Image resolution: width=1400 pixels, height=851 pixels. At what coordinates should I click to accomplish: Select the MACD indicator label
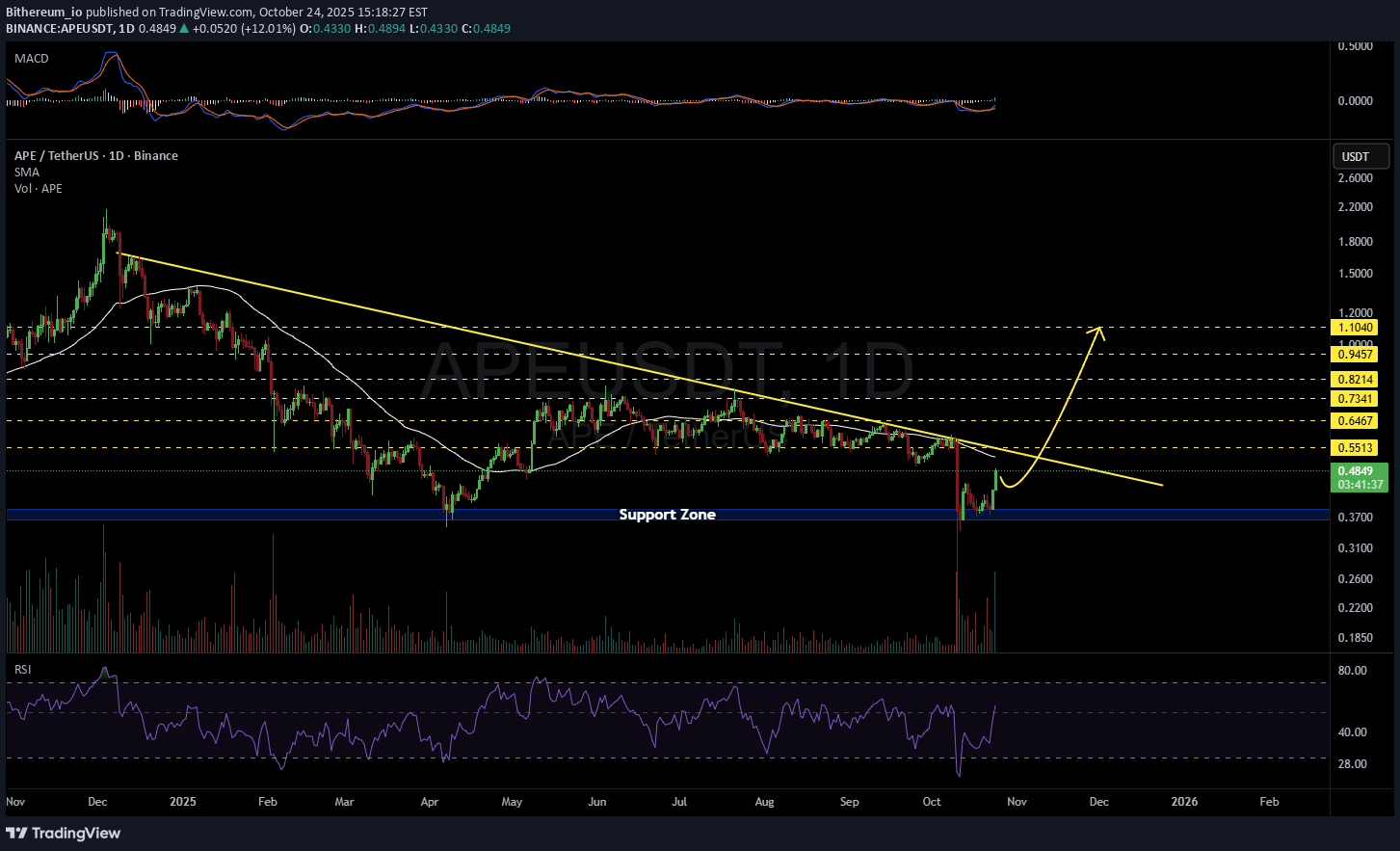pyautogui.click(x=31, y=59)
